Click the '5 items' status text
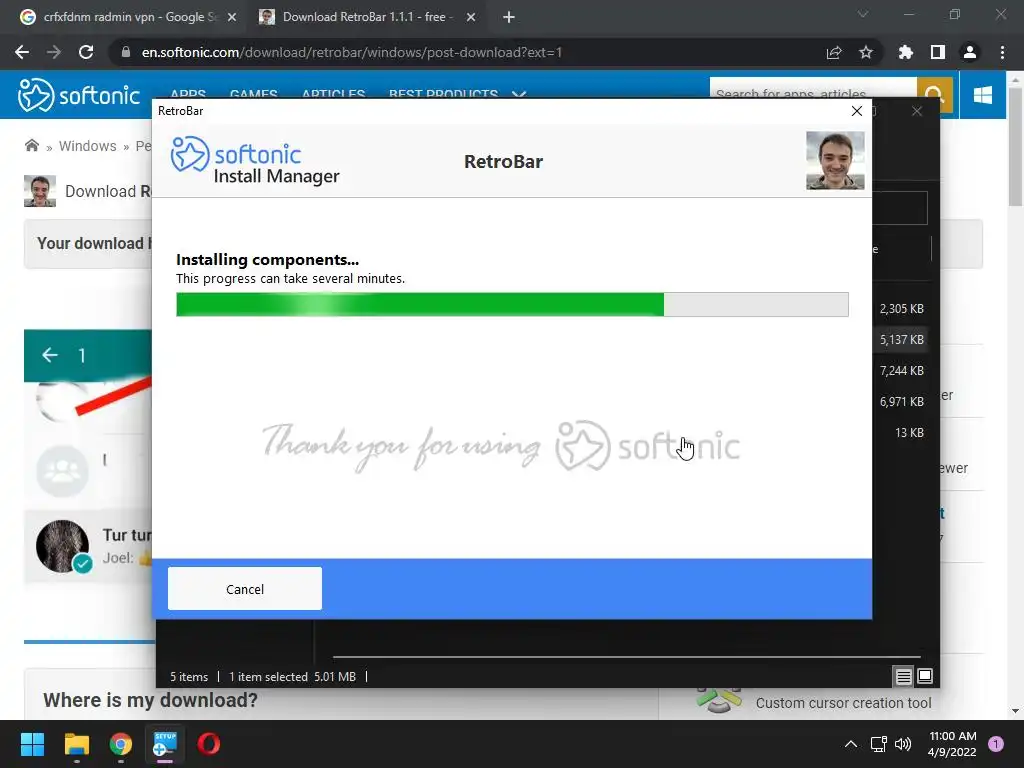Screen dimensions: 1024x768 point(189,677)
